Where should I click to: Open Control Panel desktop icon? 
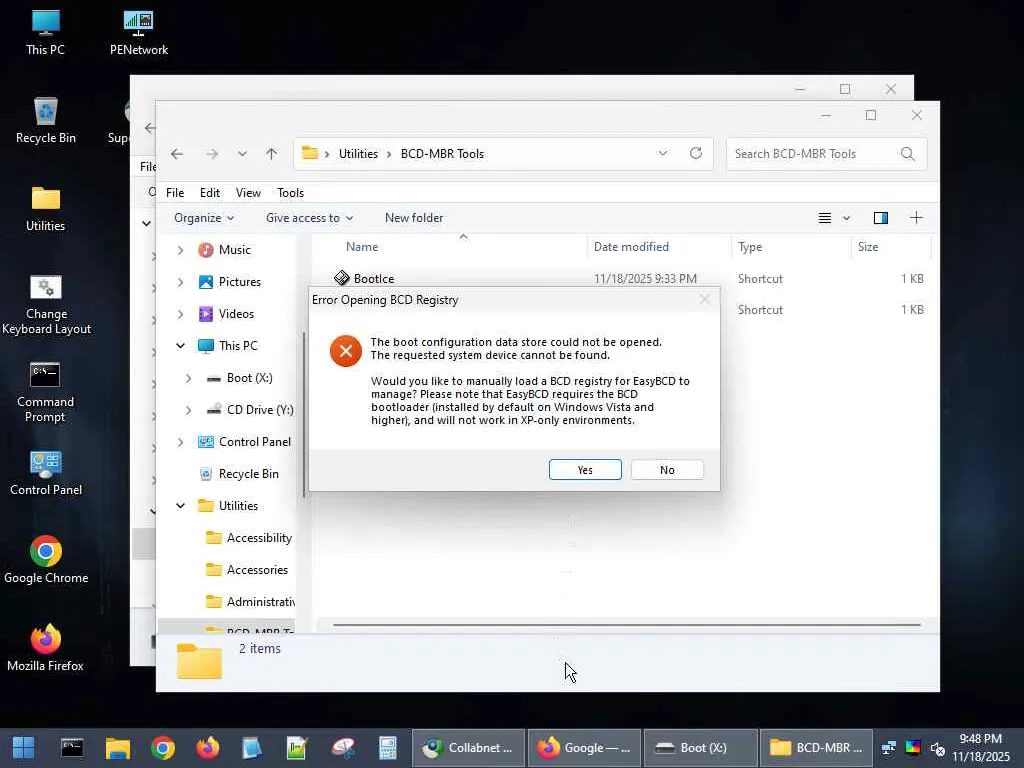46,473
